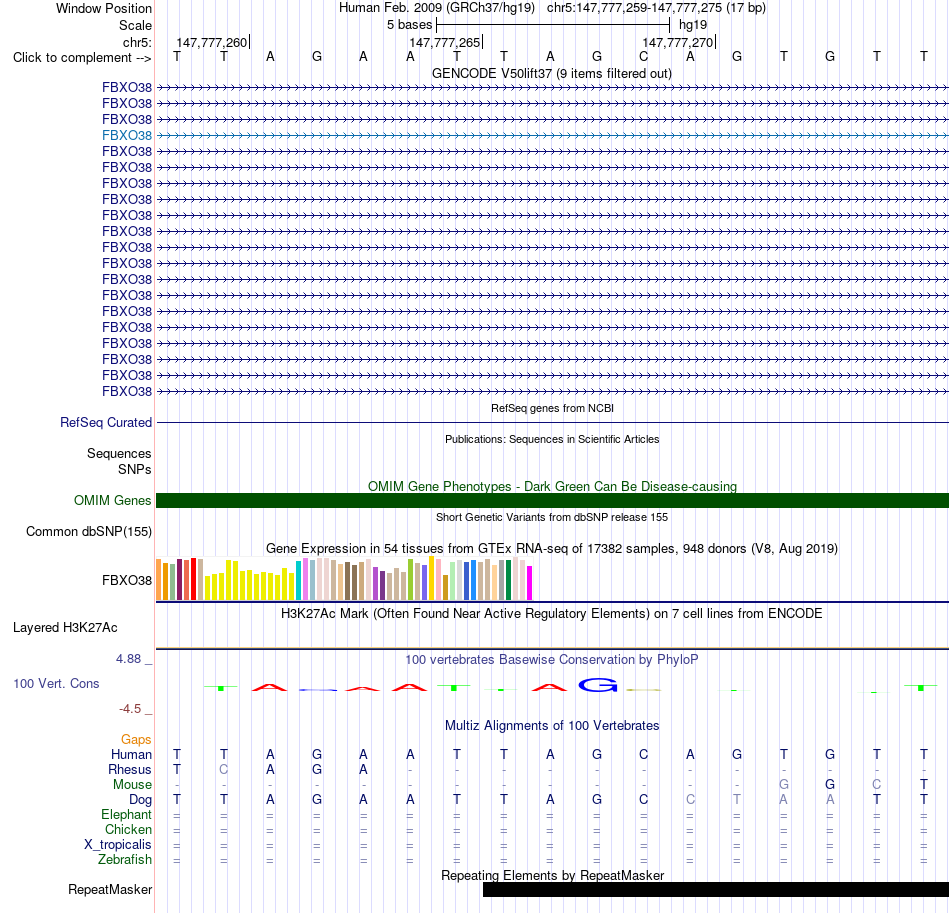Viewport: 950px width, 913px height.
Task: Click the large blue G in PhyloP conservation logo
Action: (598, 685)
